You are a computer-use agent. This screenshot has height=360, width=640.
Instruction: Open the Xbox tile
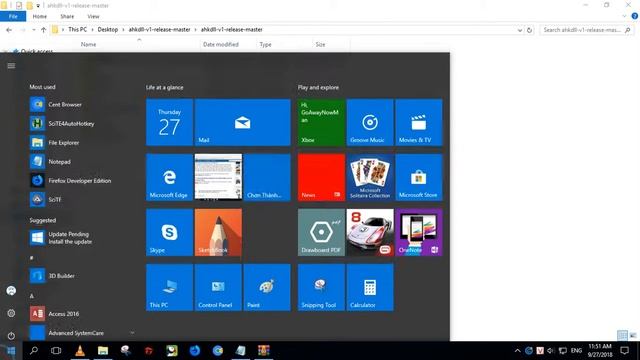point(321,122)
